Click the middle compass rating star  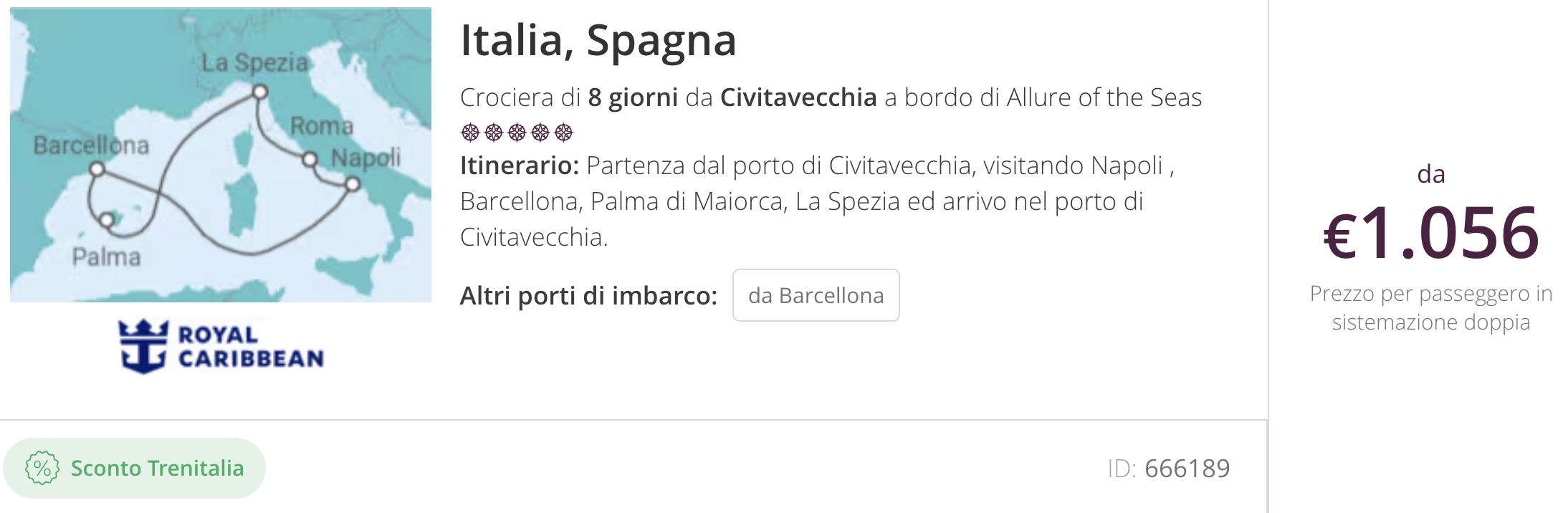click(517, 133)
